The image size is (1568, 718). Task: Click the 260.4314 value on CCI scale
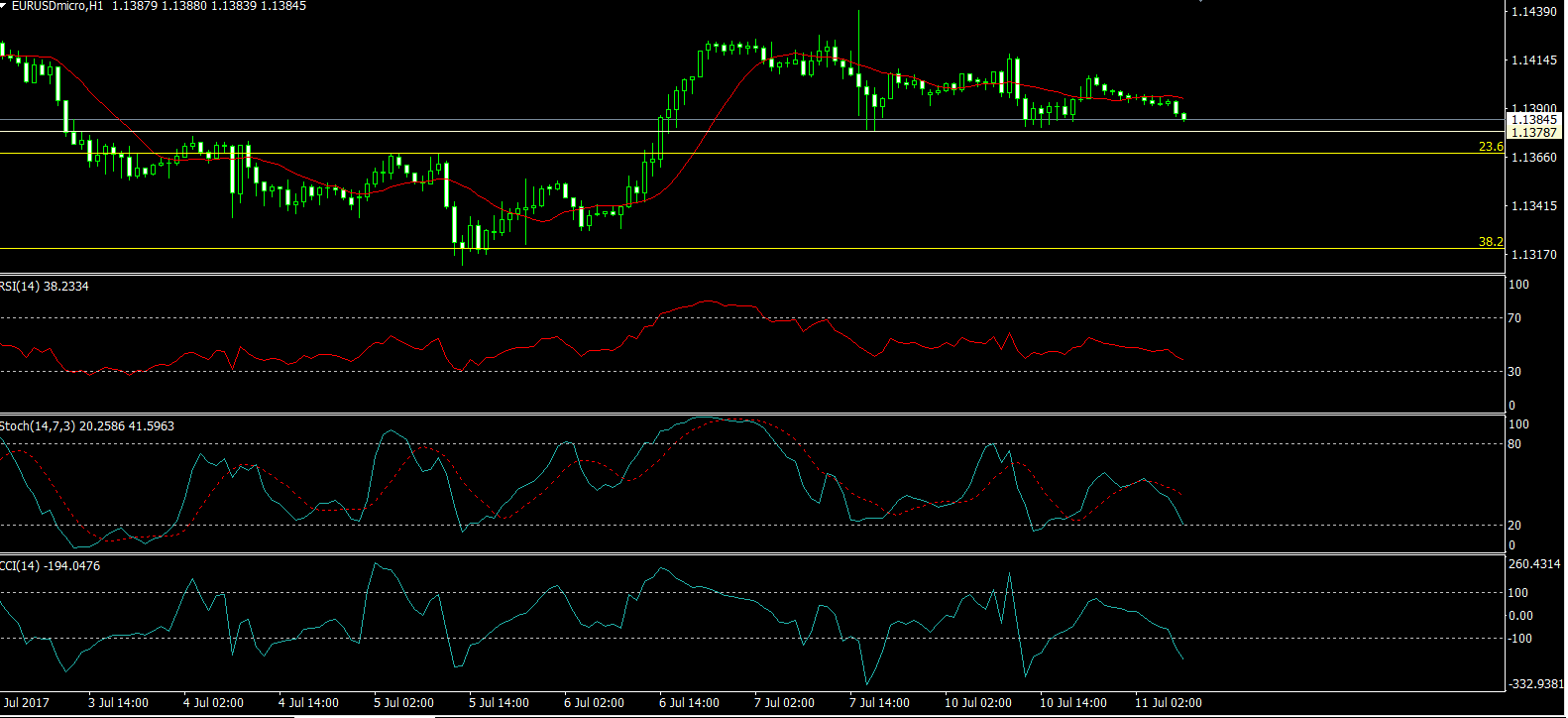(1534, 563)
